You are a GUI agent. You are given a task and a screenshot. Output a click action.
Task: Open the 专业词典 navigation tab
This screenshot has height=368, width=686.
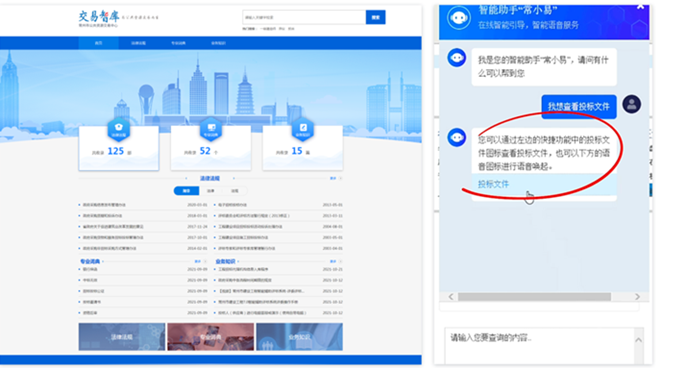point(178,43)
